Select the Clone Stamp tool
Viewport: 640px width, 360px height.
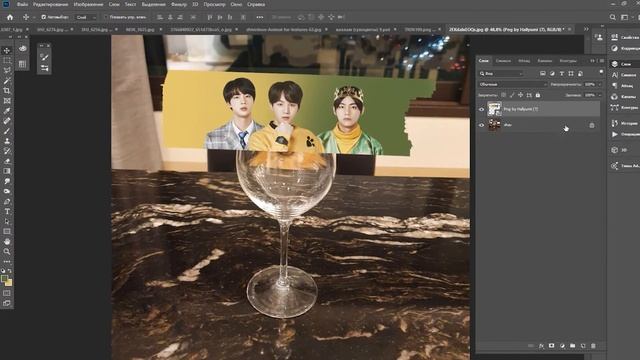coord(7,141)
